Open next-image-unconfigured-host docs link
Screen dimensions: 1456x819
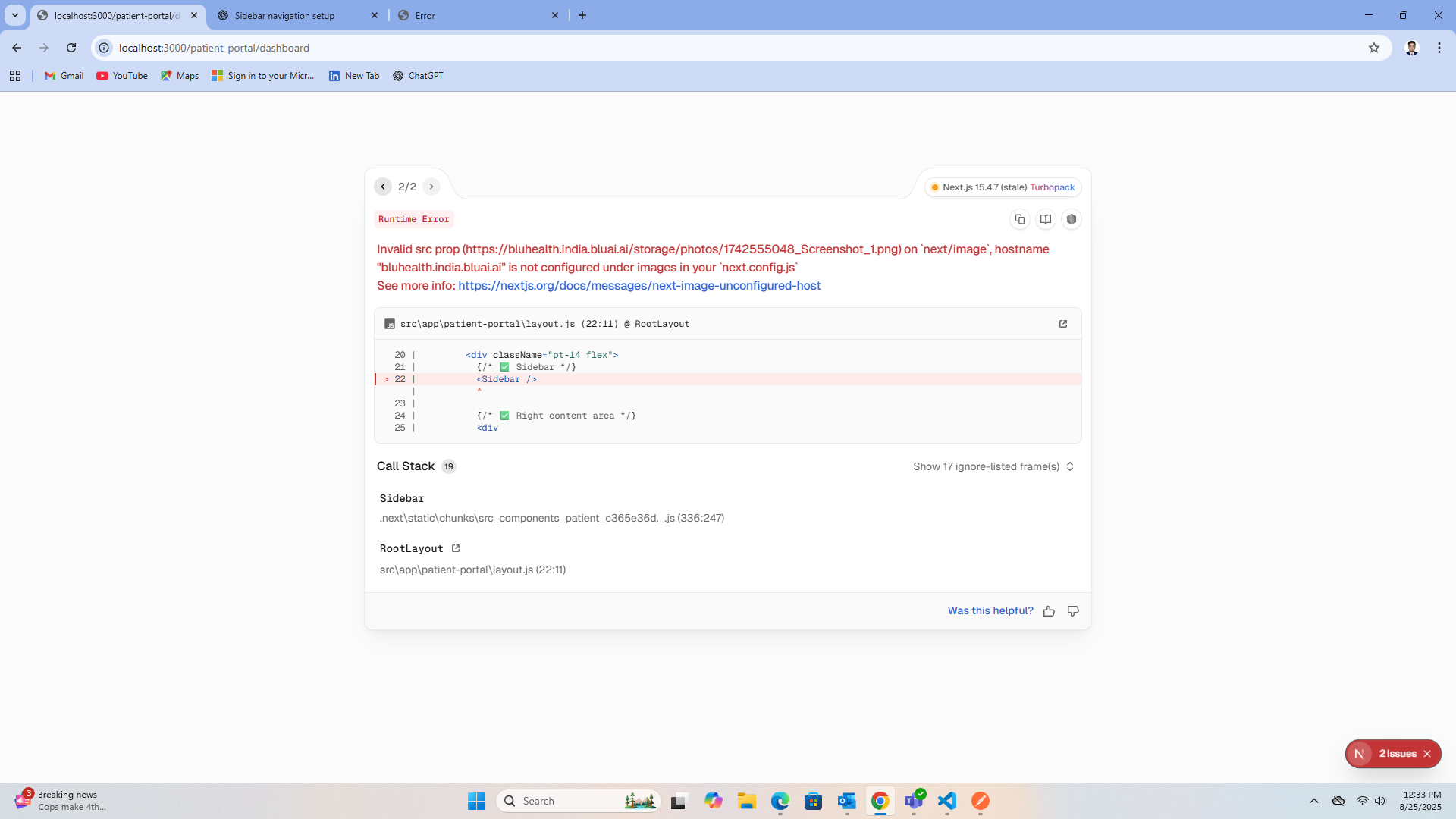click(639, 286)
